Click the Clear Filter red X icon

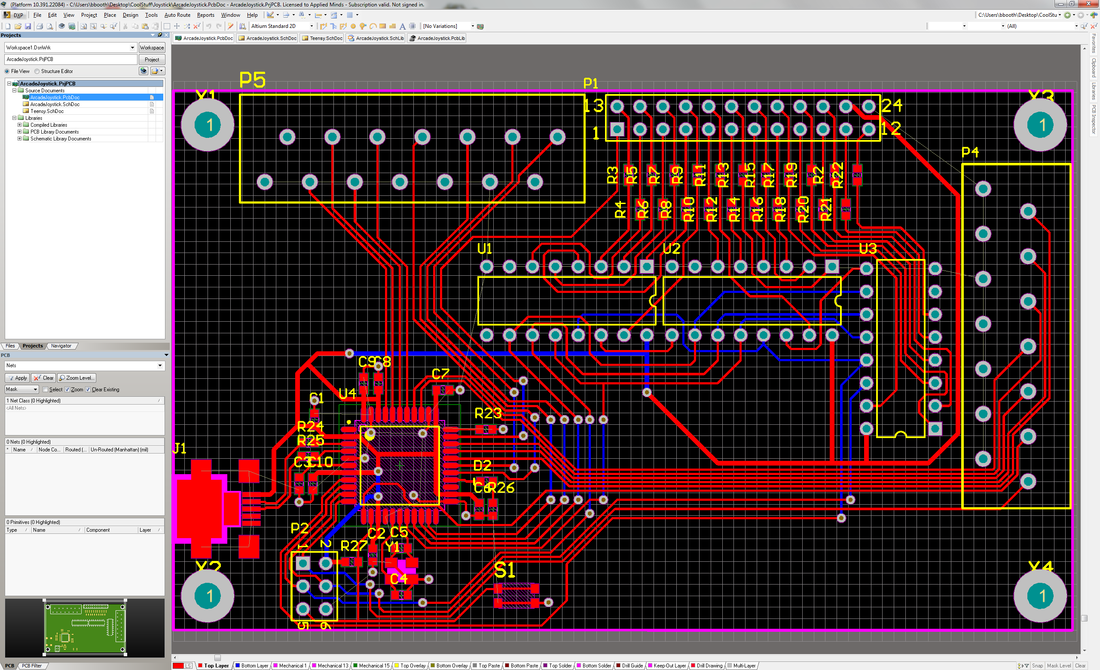pos(196,26)
